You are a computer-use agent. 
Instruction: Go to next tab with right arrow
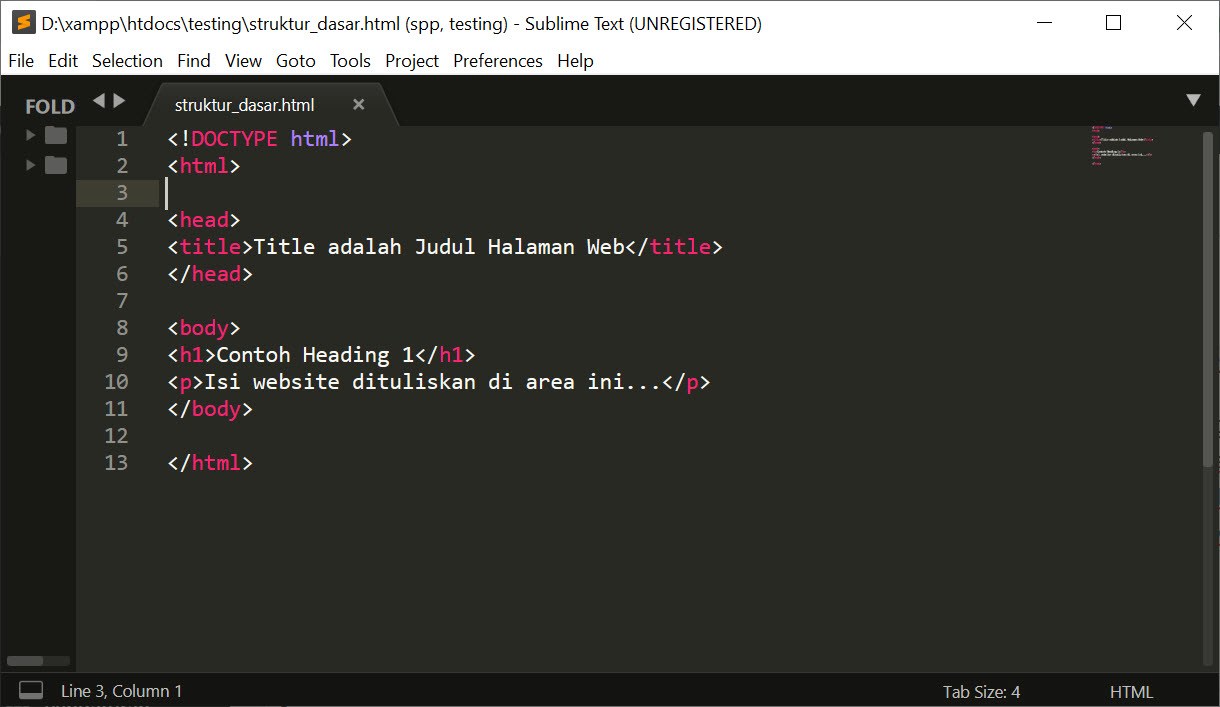tap(119, 100)
